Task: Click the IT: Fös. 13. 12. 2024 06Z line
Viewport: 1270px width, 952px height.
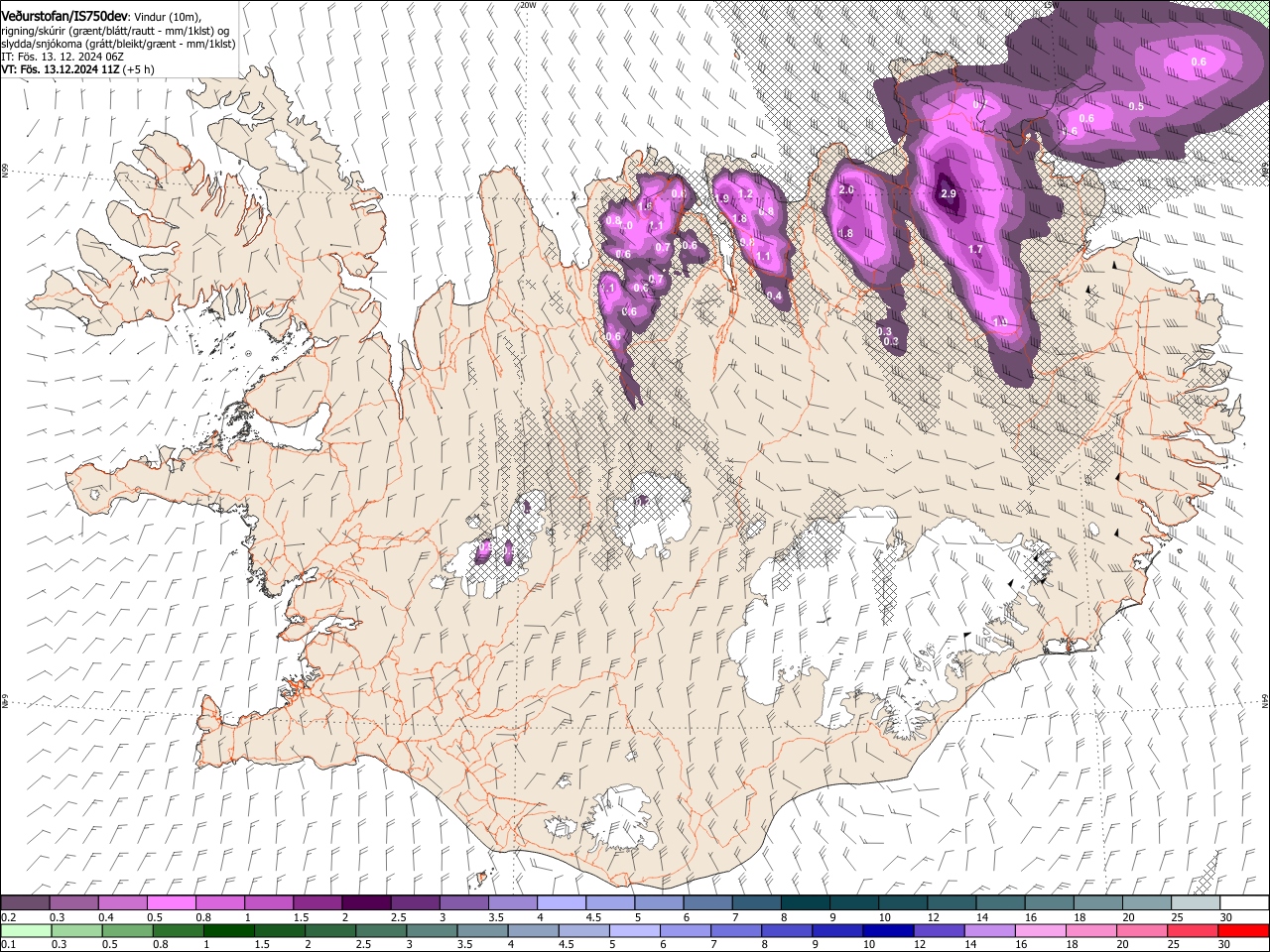Action: click(x=62, y=57)
